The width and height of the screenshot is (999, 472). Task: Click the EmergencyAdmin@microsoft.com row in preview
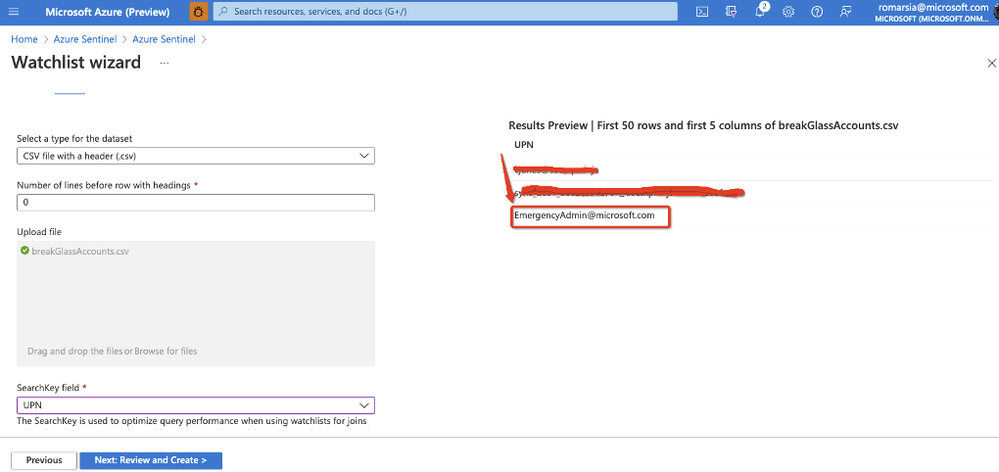584,215
